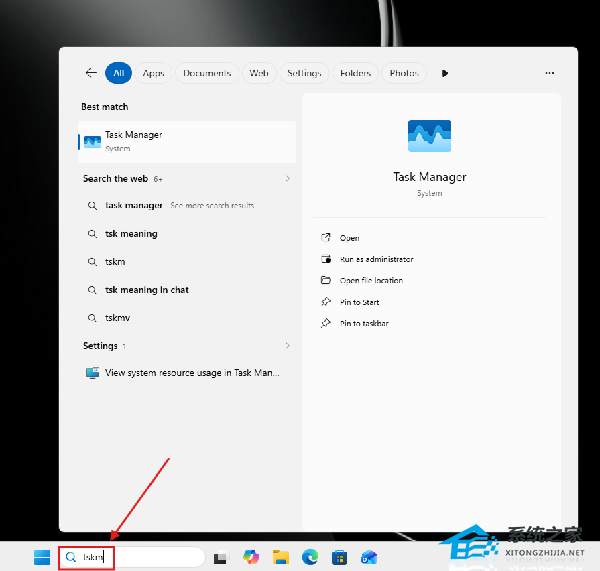Click the taskbar search box

[x=132, y=557]
